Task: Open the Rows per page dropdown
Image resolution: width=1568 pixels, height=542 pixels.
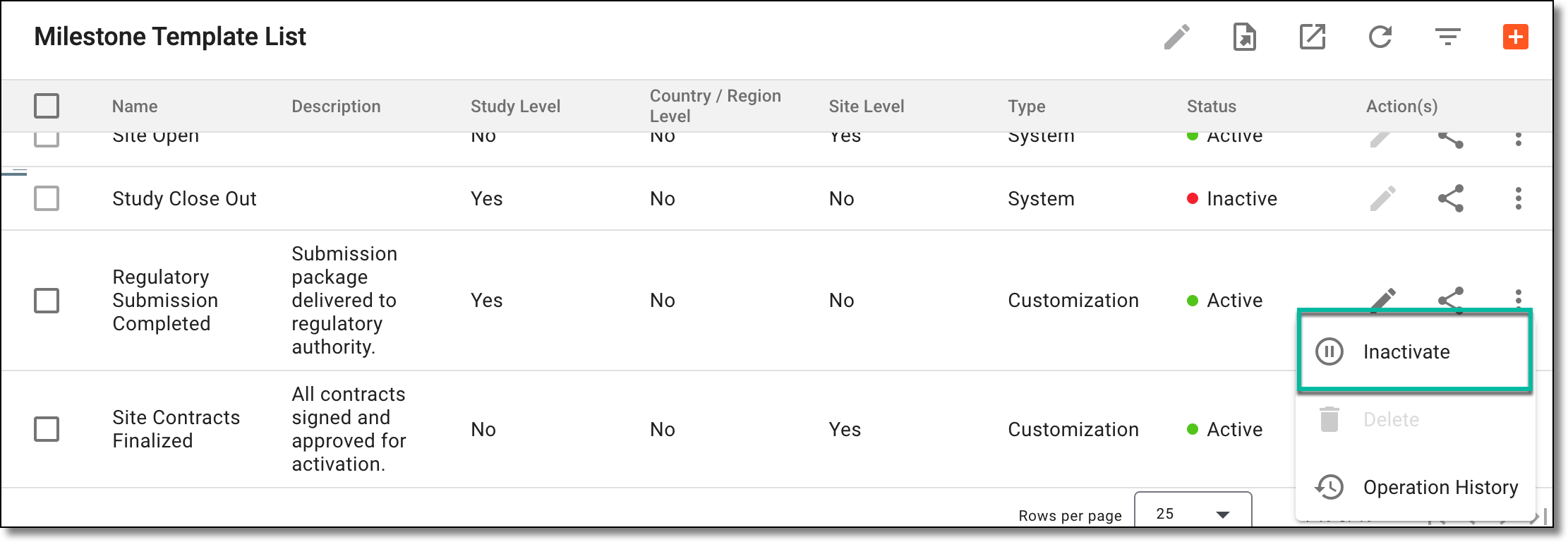Action: coord(1193,512)
